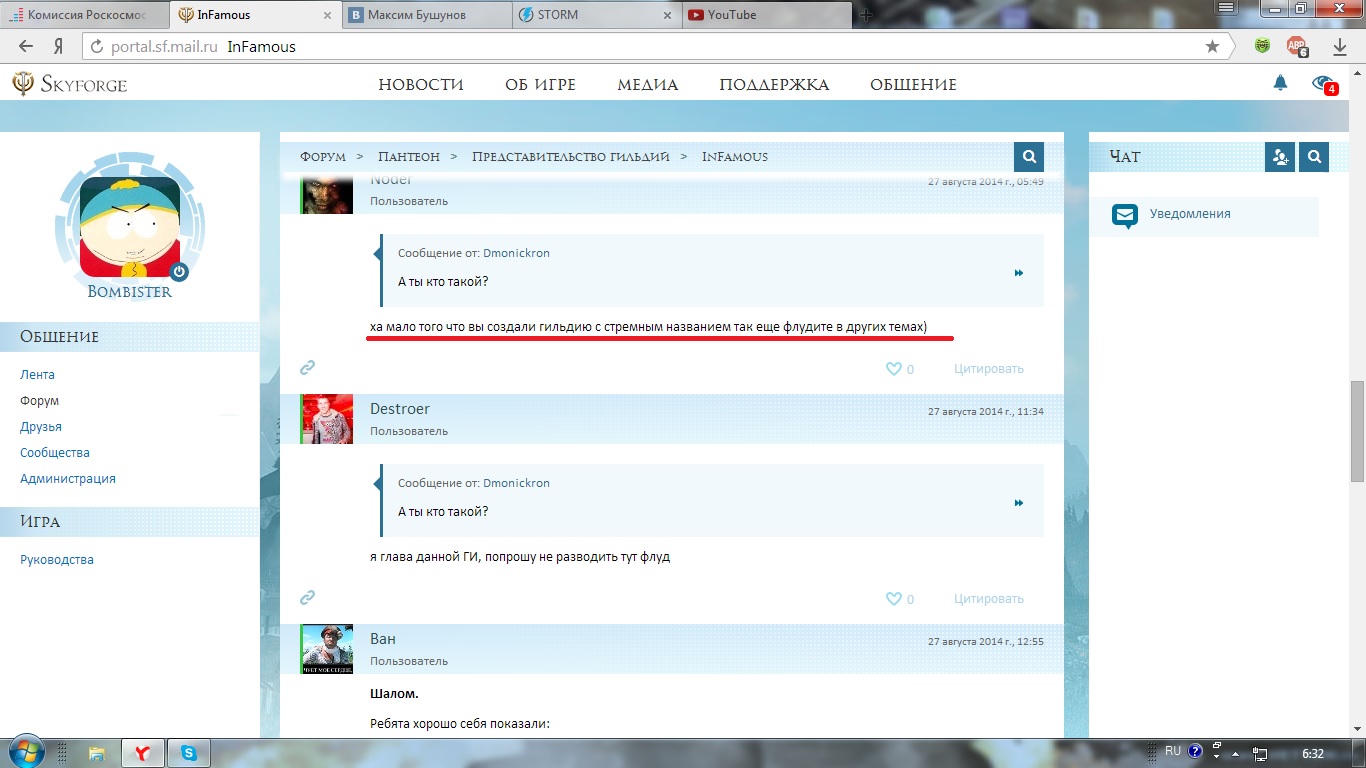Open Skype from the taskbar
The width and height of the screenshot is (1366, 768).
188,753
